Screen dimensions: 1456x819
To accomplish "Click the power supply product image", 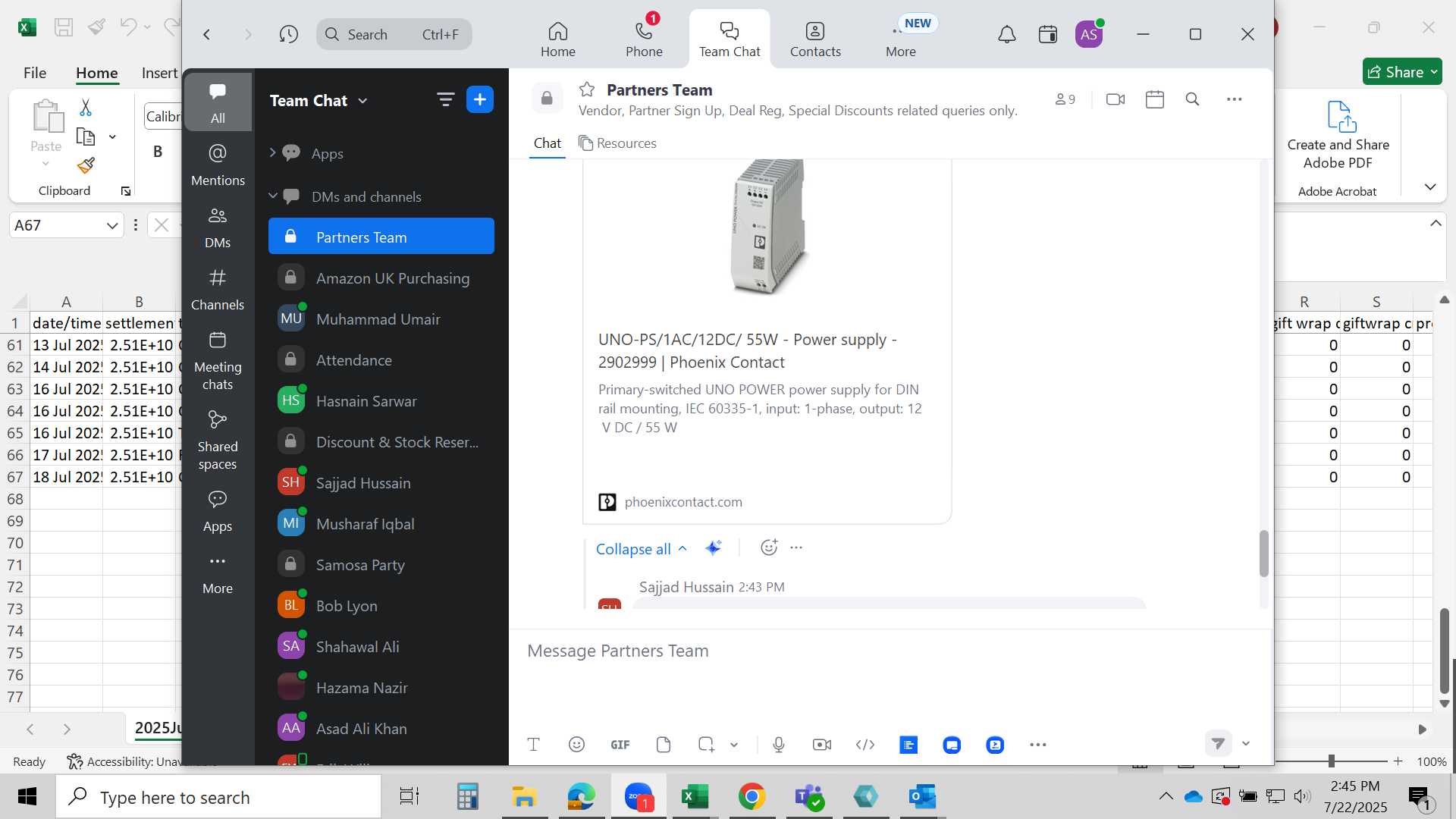I will 767,226.
